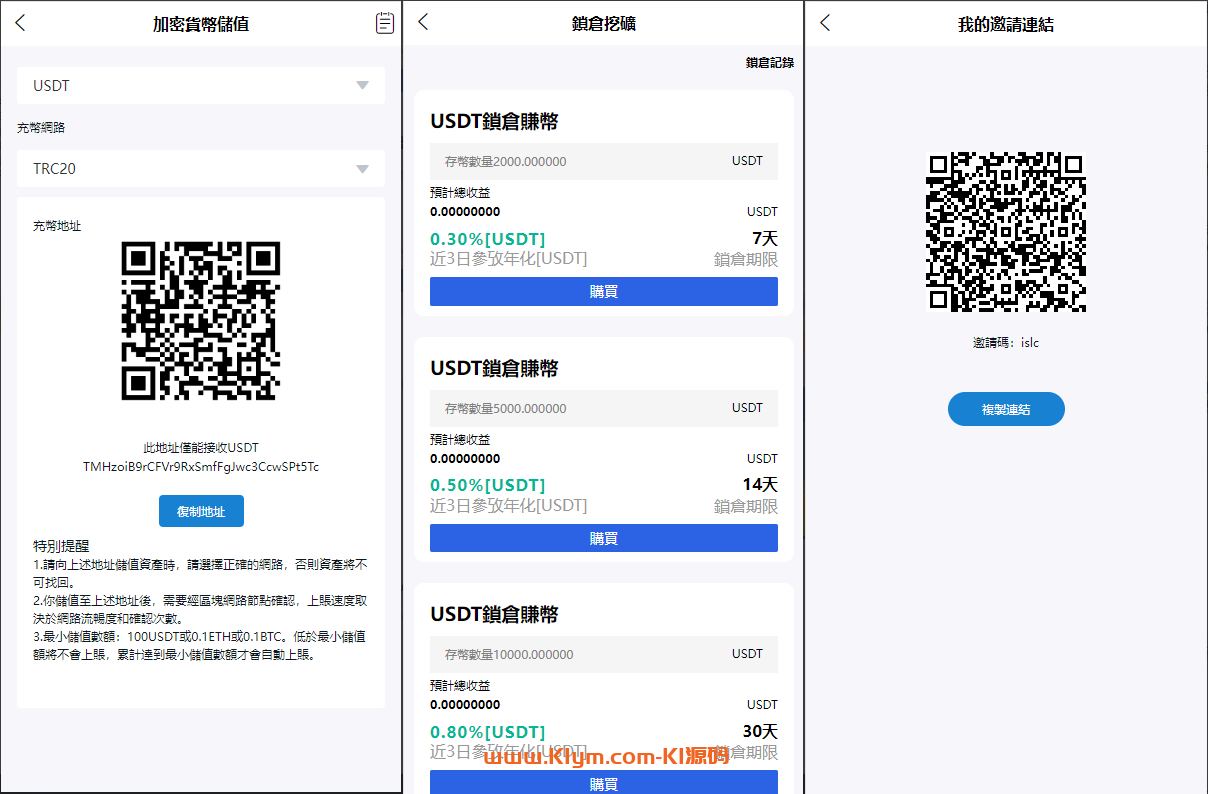Click the 30天 lock period text

click(x=760, y=732)
